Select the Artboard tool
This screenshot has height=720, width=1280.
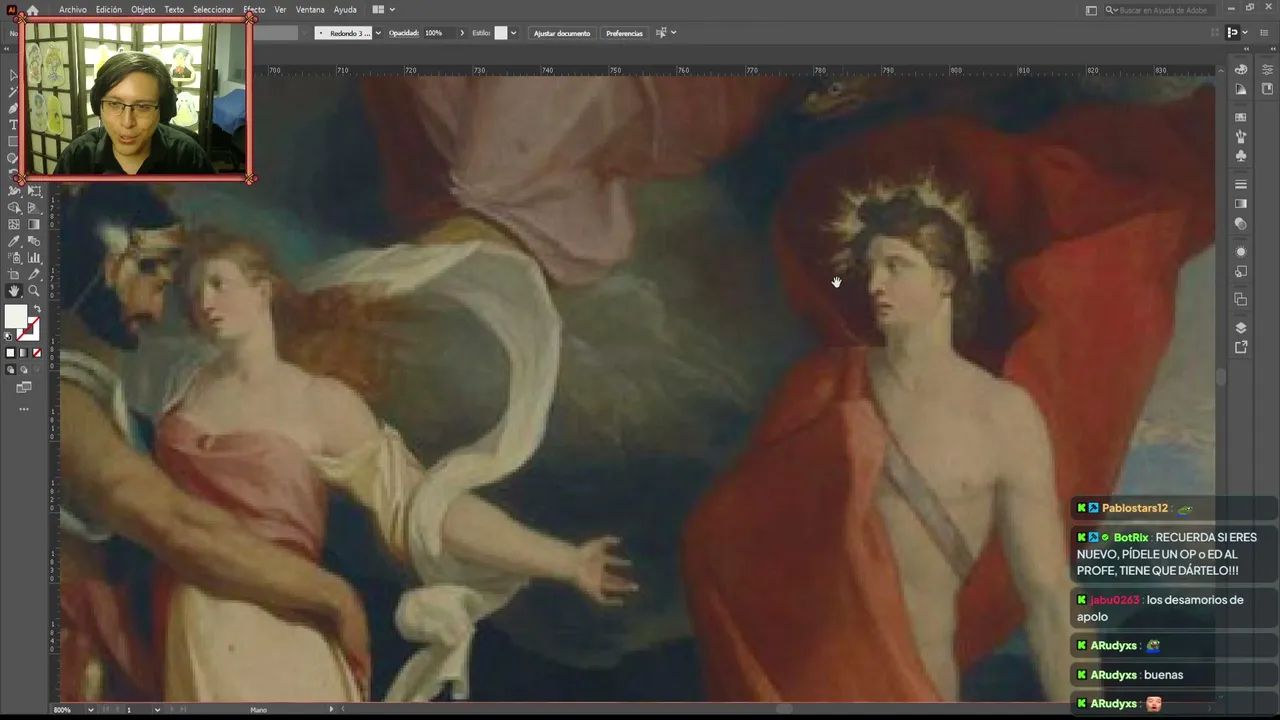click(14, 274)
